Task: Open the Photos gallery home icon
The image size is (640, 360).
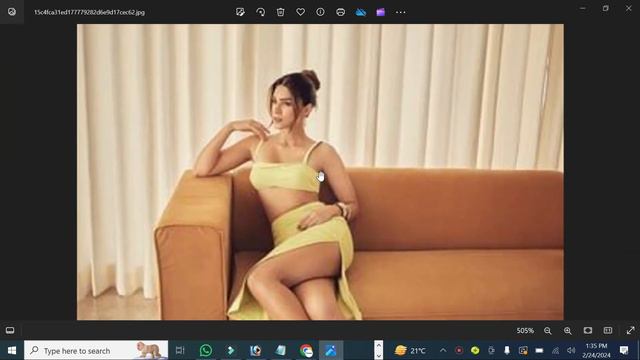Action: (x=12, y=12)
